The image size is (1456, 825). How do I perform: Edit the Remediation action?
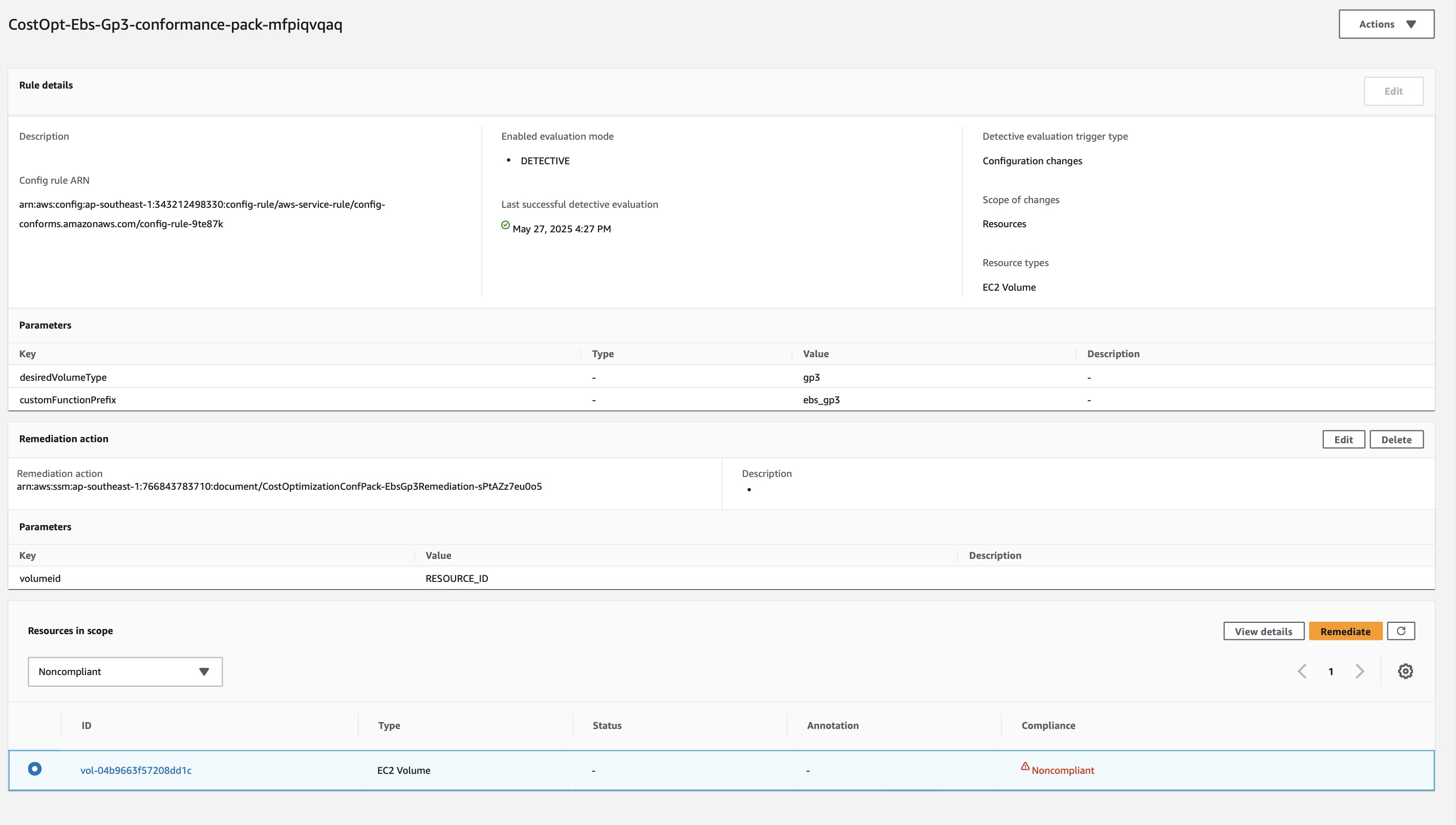1343,439
